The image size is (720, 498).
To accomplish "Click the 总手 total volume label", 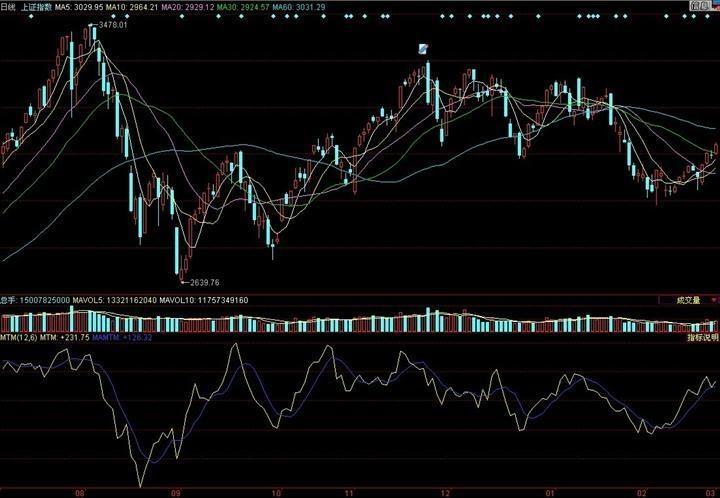I will 9,300.
